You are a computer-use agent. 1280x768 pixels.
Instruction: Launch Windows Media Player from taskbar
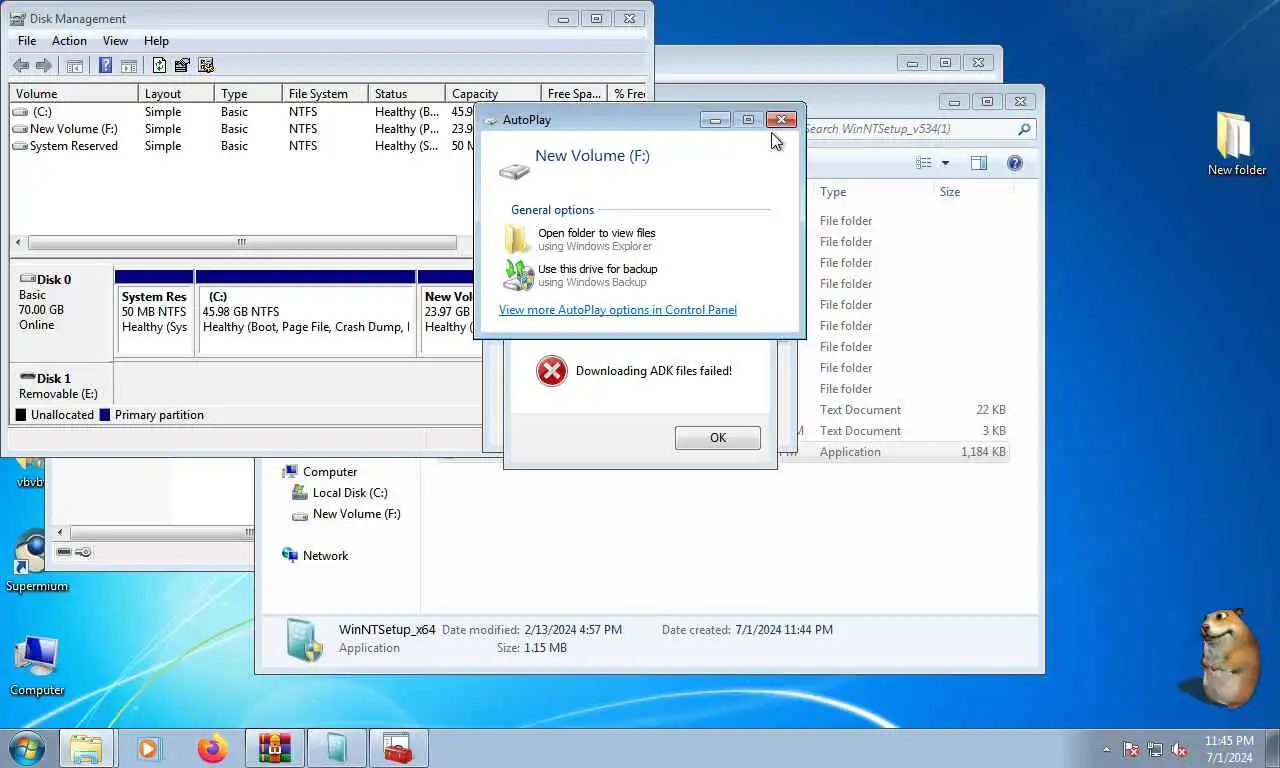pyautogui.click(x=149, y=748)
